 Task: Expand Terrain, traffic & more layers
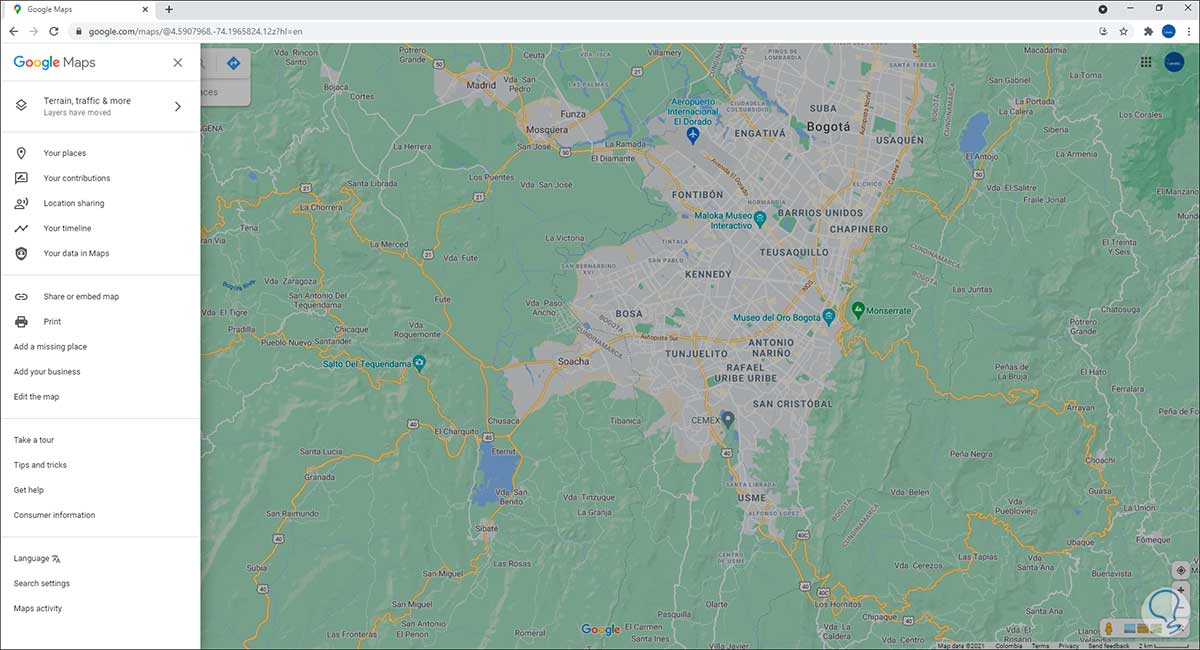(100, 106)
